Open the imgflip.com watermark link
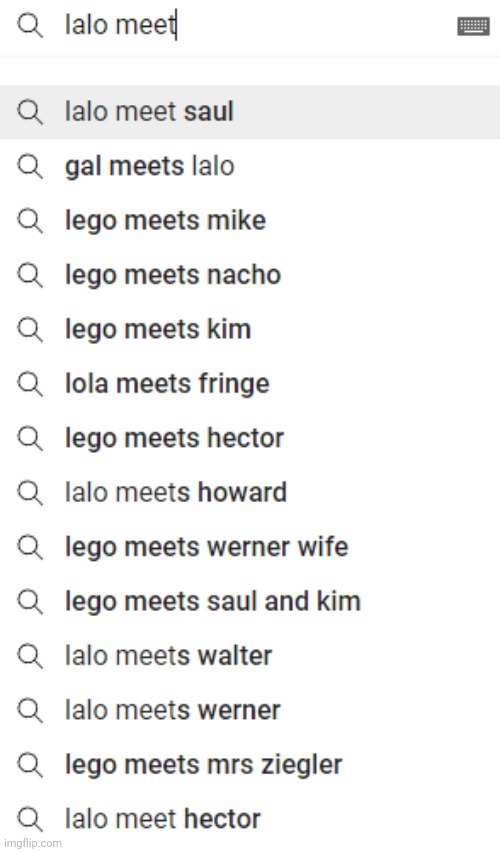Viewport: 500px width, 852px height. (32, 843)
